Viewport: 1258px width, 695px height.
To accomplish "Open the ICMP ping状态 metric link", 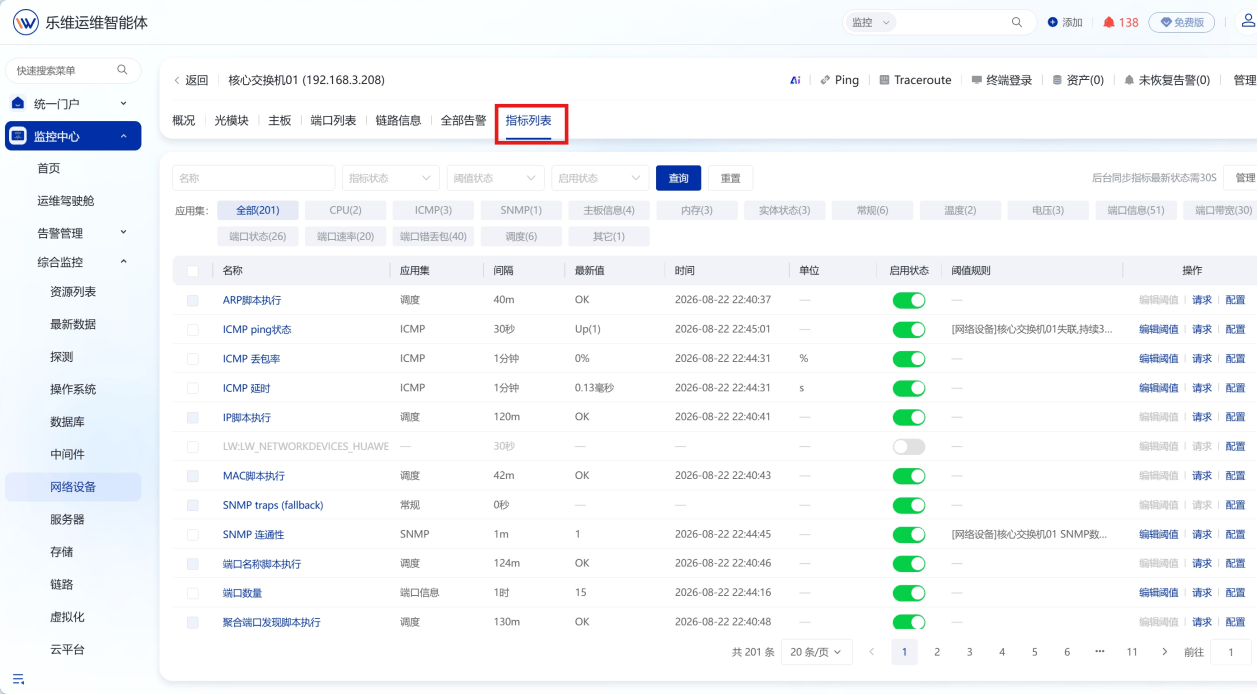I will tap(257, 329).
